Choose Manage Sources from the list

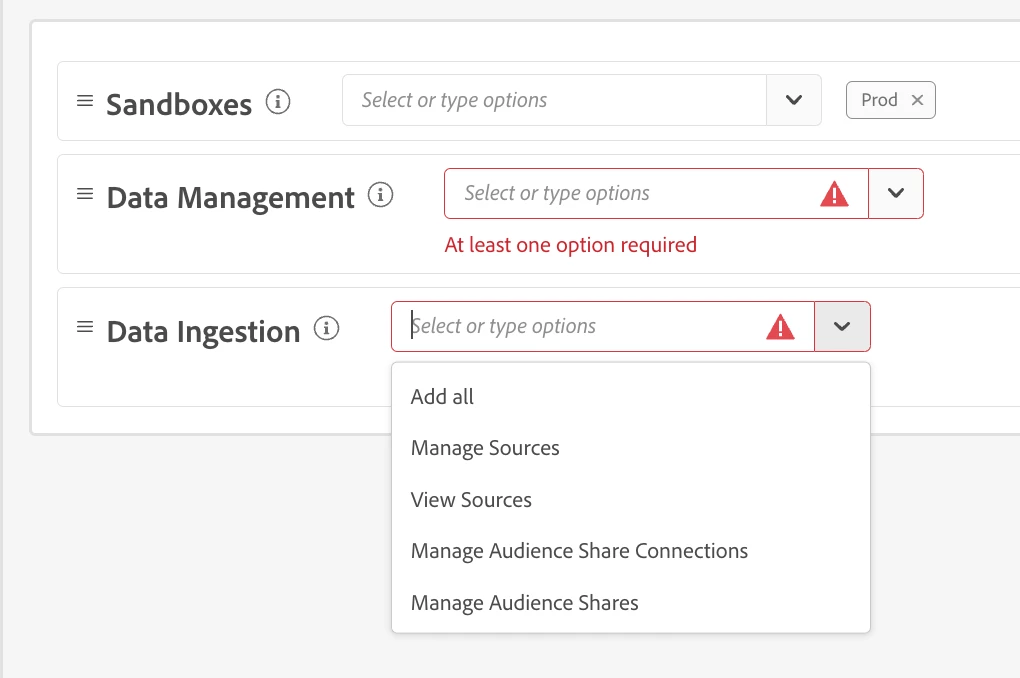click(485, 448)
